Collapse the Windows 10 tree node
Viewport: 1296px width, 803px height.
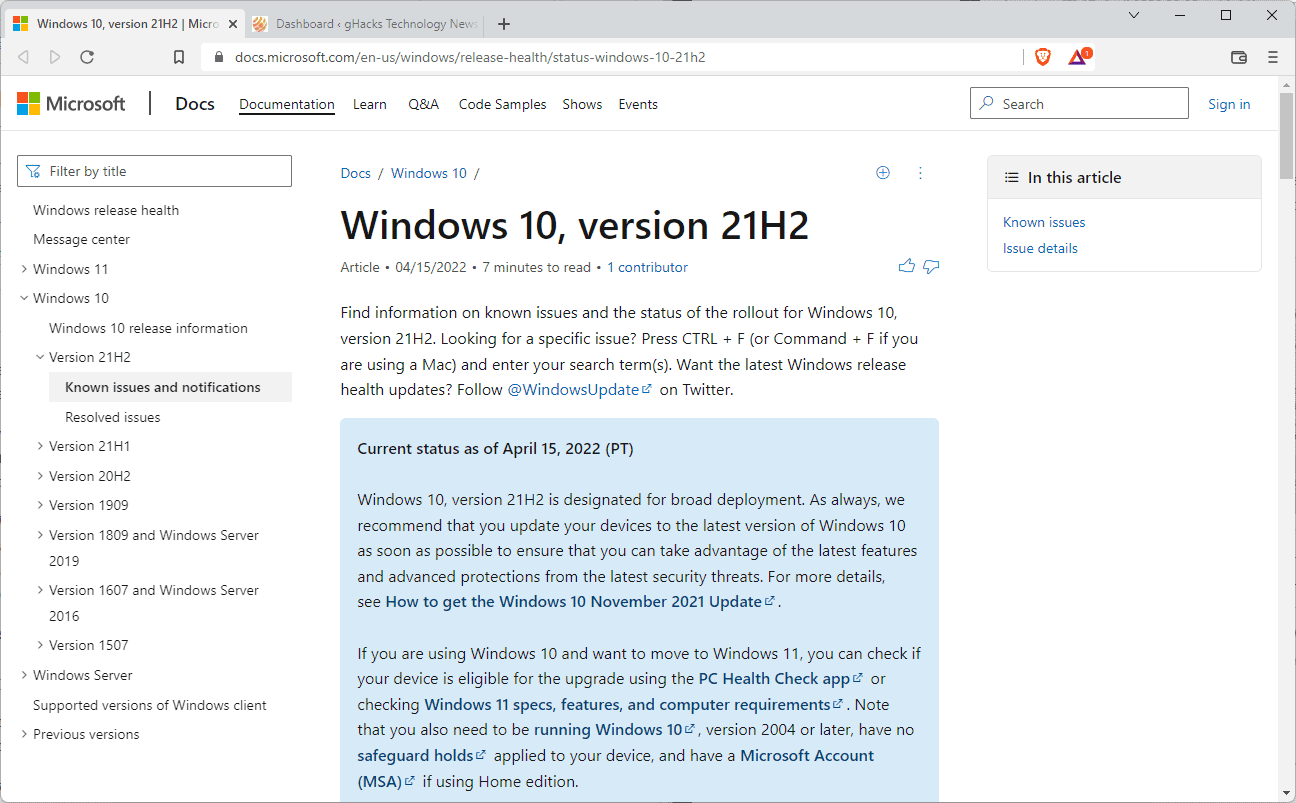(x=24, y=298)
